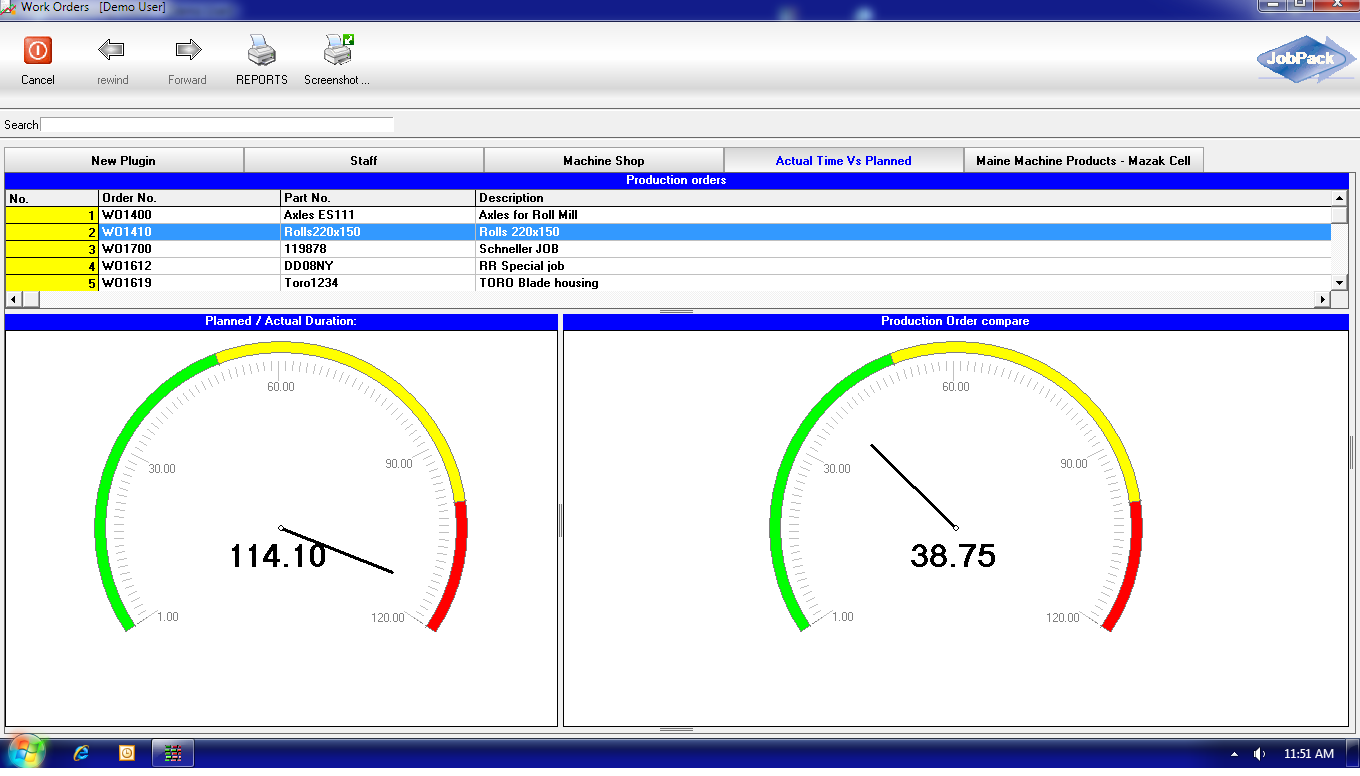1360x776 pixels.
Task: Switch to the Staff tab
Action: point(364,160)
